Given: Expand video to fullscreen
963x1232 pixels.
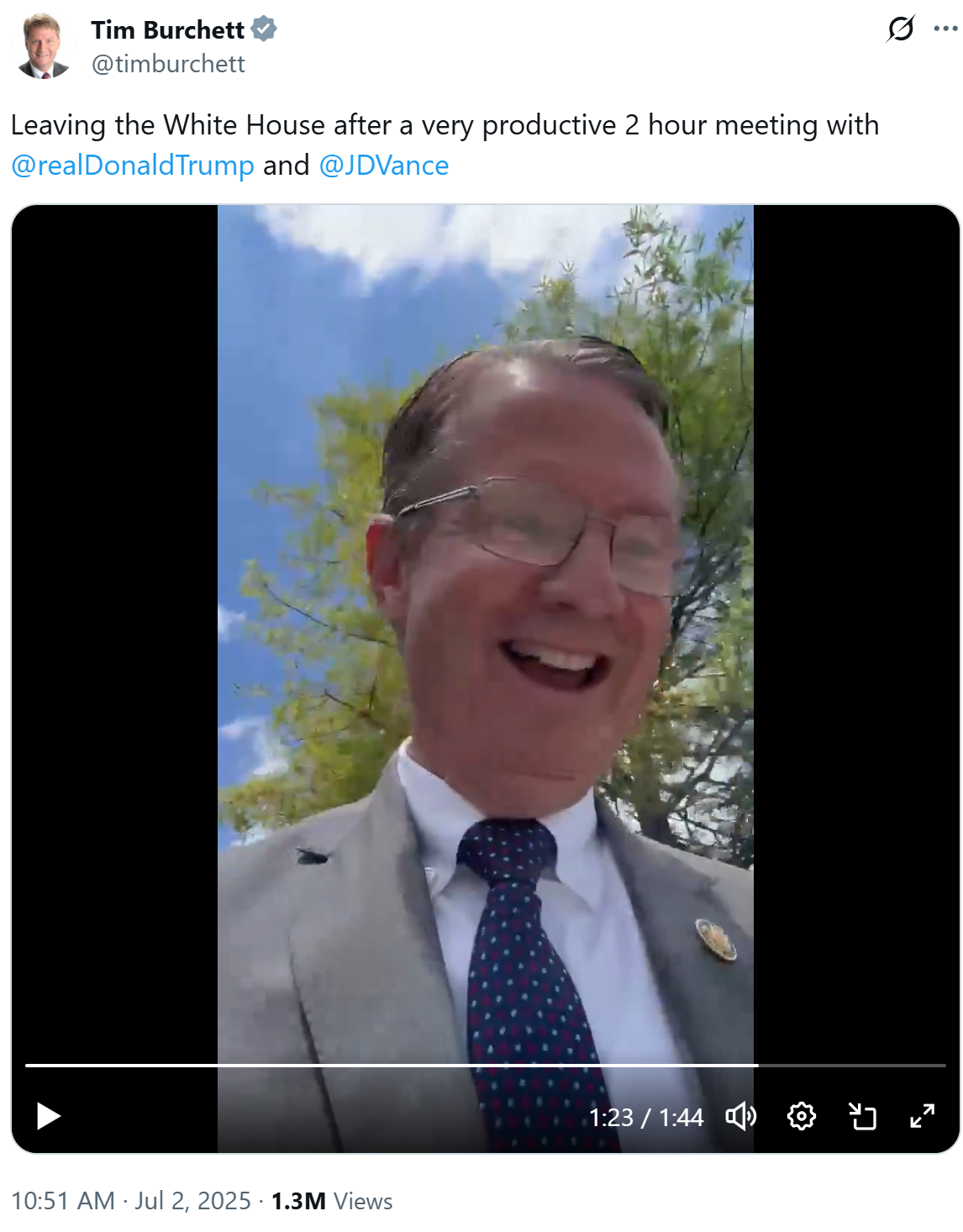Looking at the screenshot, I should tap(923, 1116).
